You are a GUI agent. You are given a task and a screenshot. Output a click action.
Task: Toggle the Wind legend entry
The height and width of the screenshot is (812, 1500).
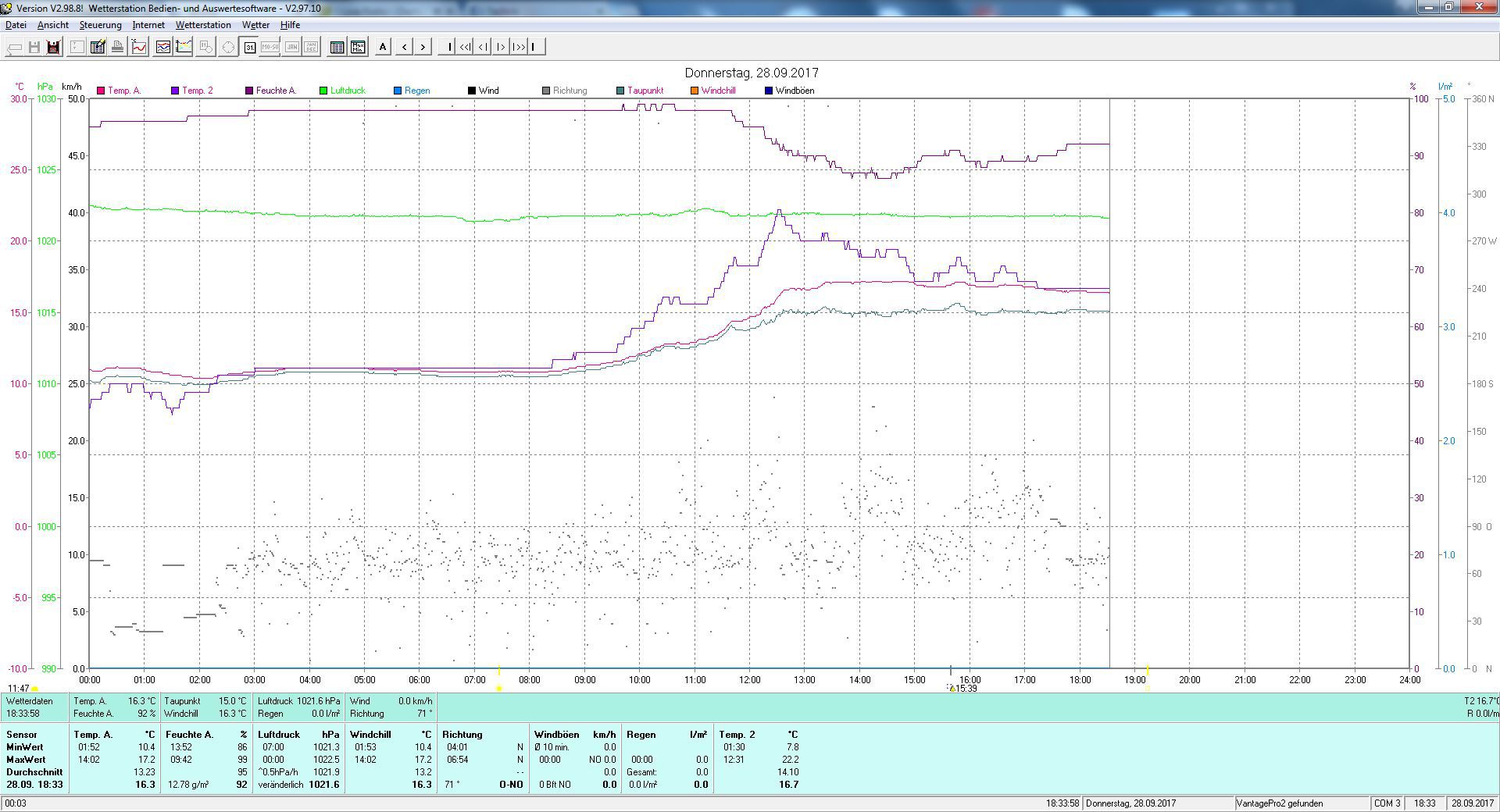[483, 91]
